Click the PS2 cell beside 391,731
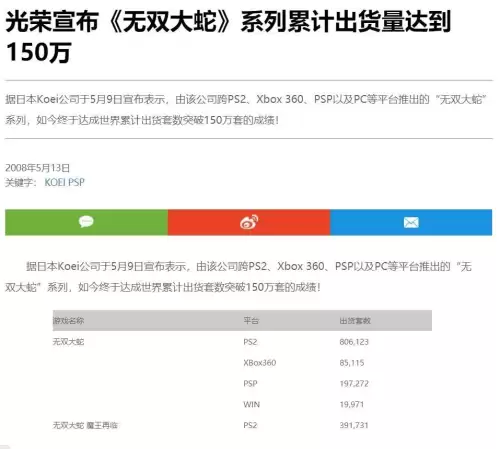The height and width of the screenshot is (449, 500). [250, 425]
